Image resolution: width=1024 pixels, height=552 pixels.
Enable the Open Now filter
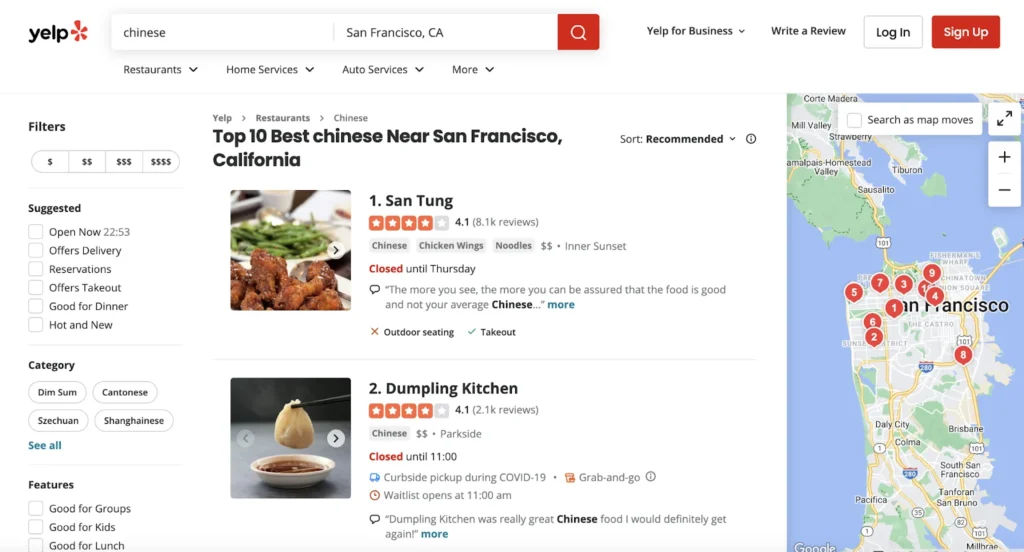36,232
